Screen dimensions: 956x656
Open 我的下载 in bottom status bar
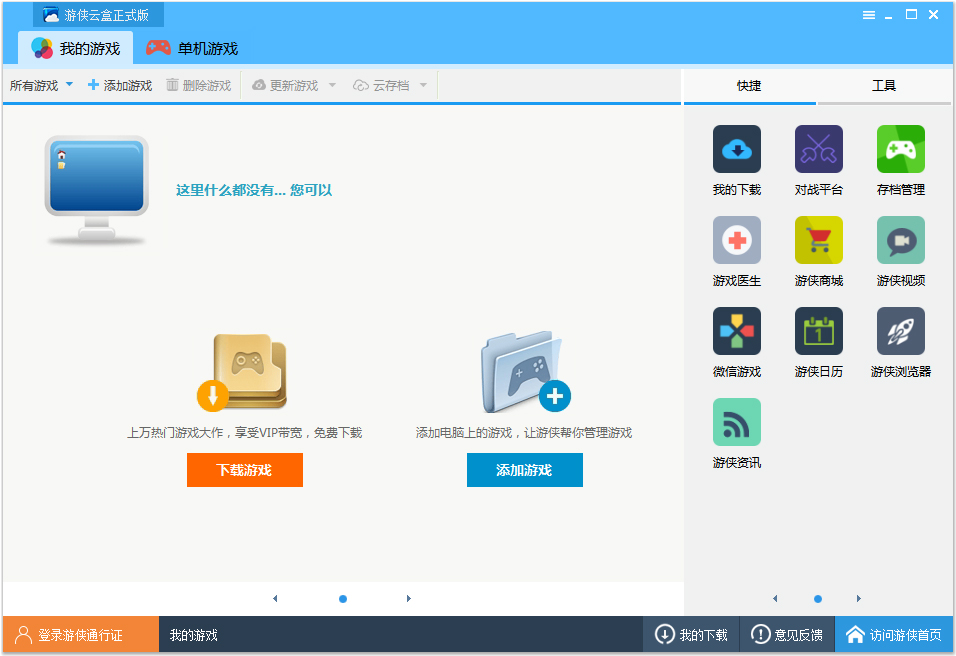691,635
